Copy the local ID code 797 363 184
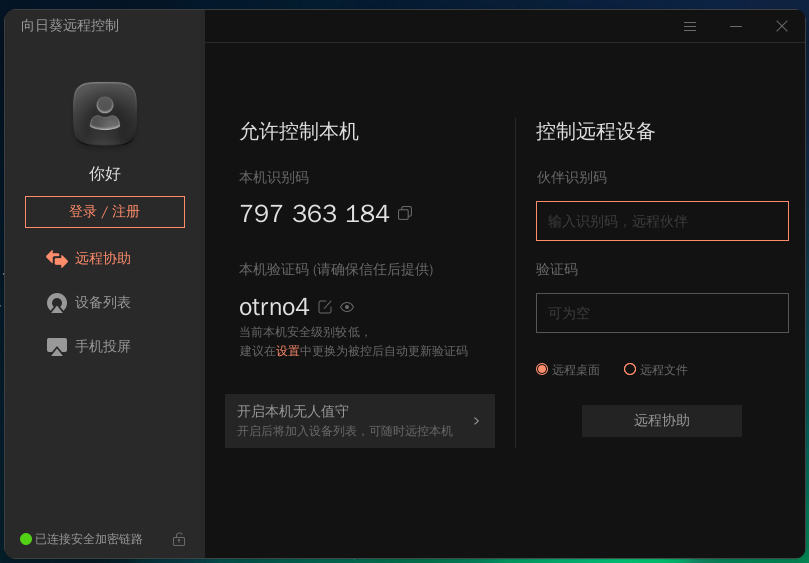 (405, 213)
